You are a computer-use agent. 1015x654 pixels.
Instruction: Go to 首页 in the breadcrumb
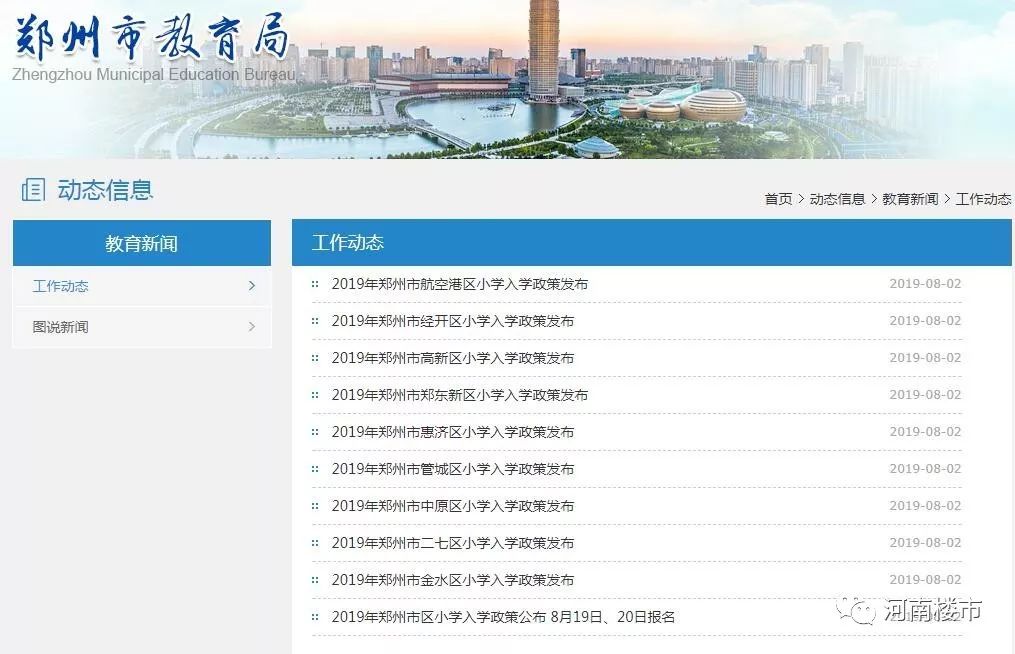[778, 199]
